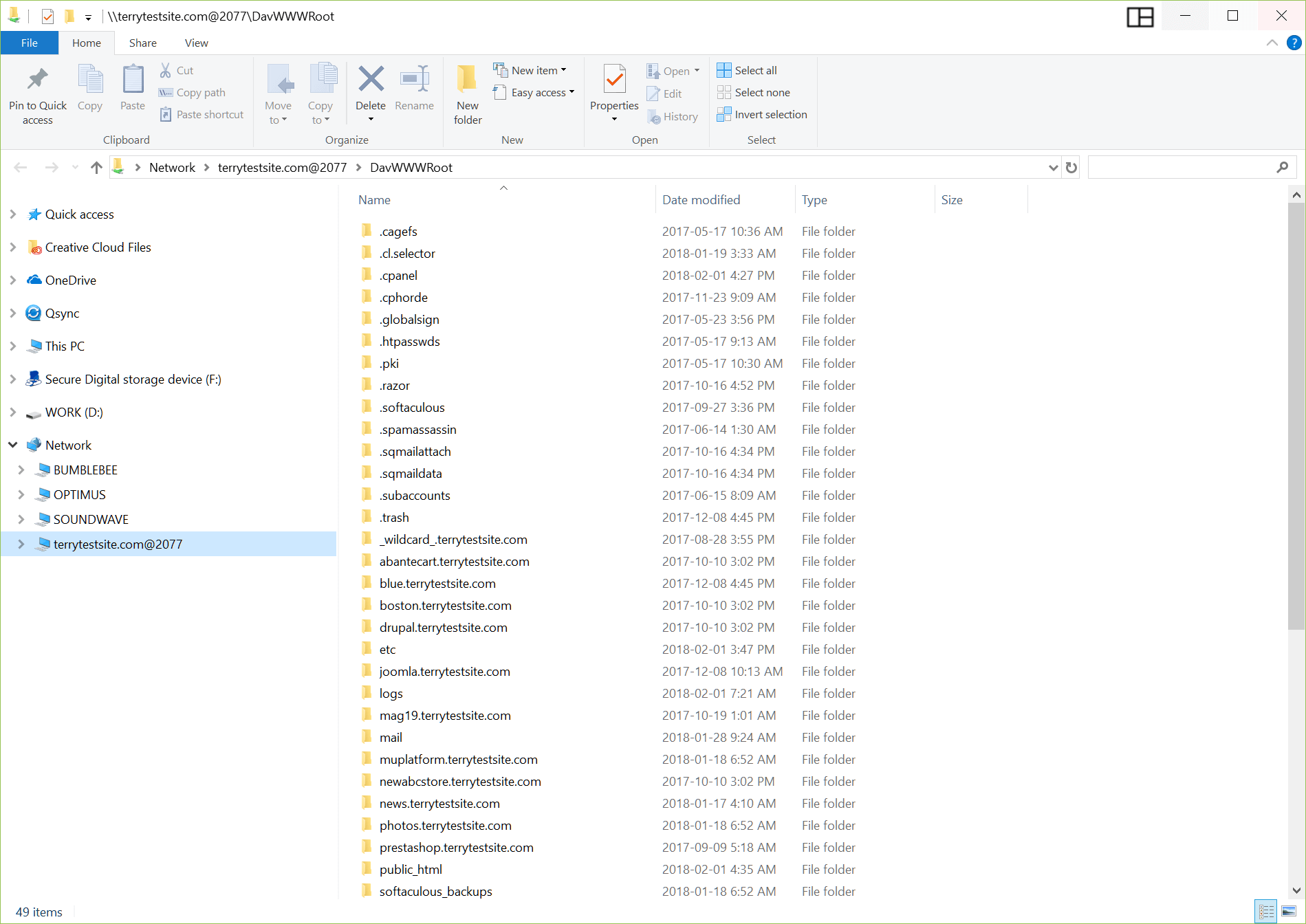This screenshot has width=1306, height=924.
Task: Click Paste shortcut command
Action: click(x=202, y=114)
